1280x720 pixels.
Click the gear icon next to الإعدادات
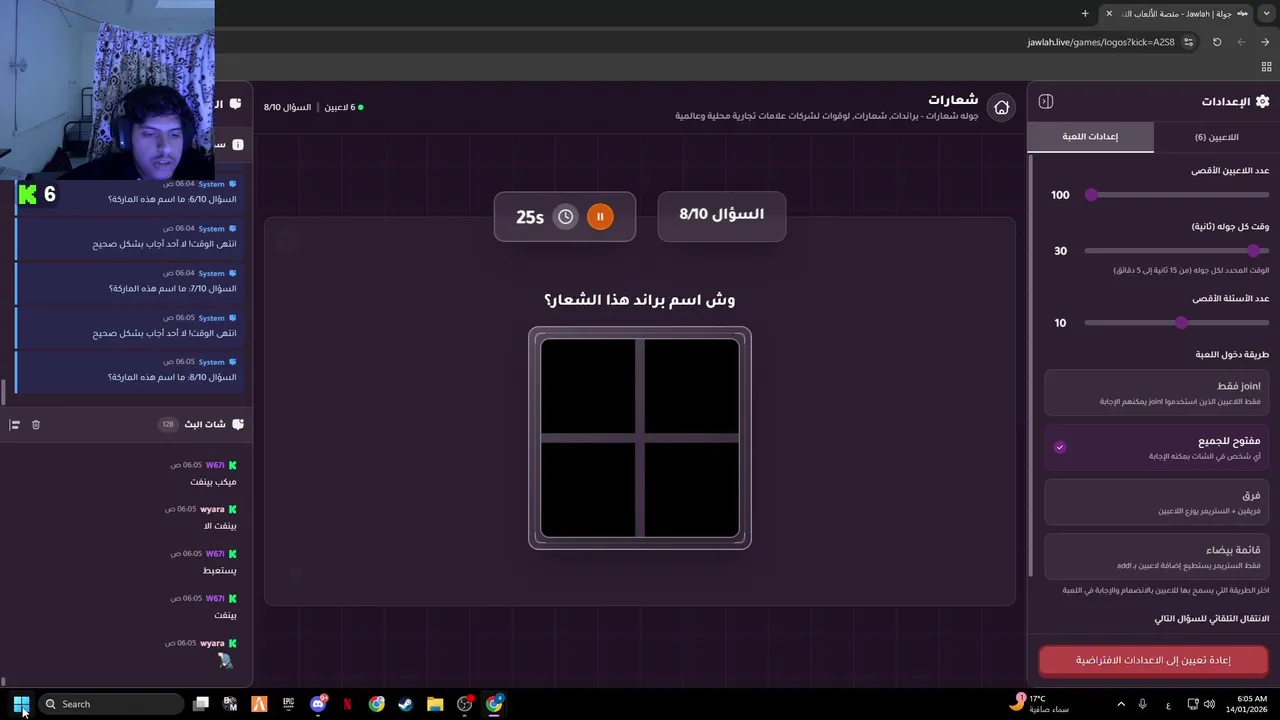(1262, 101)
